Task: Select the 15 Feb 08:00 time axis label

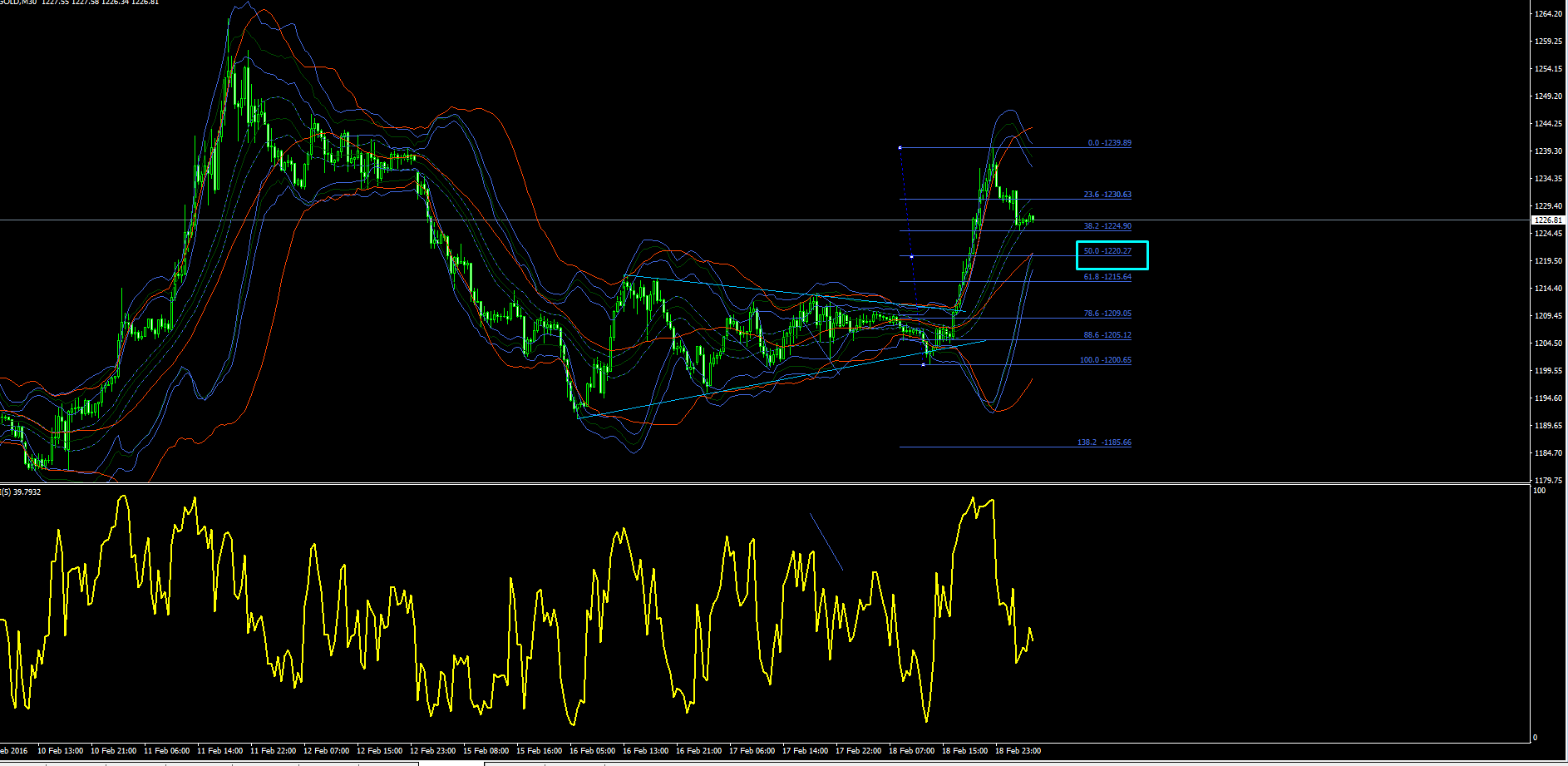Action: [486, 751]
